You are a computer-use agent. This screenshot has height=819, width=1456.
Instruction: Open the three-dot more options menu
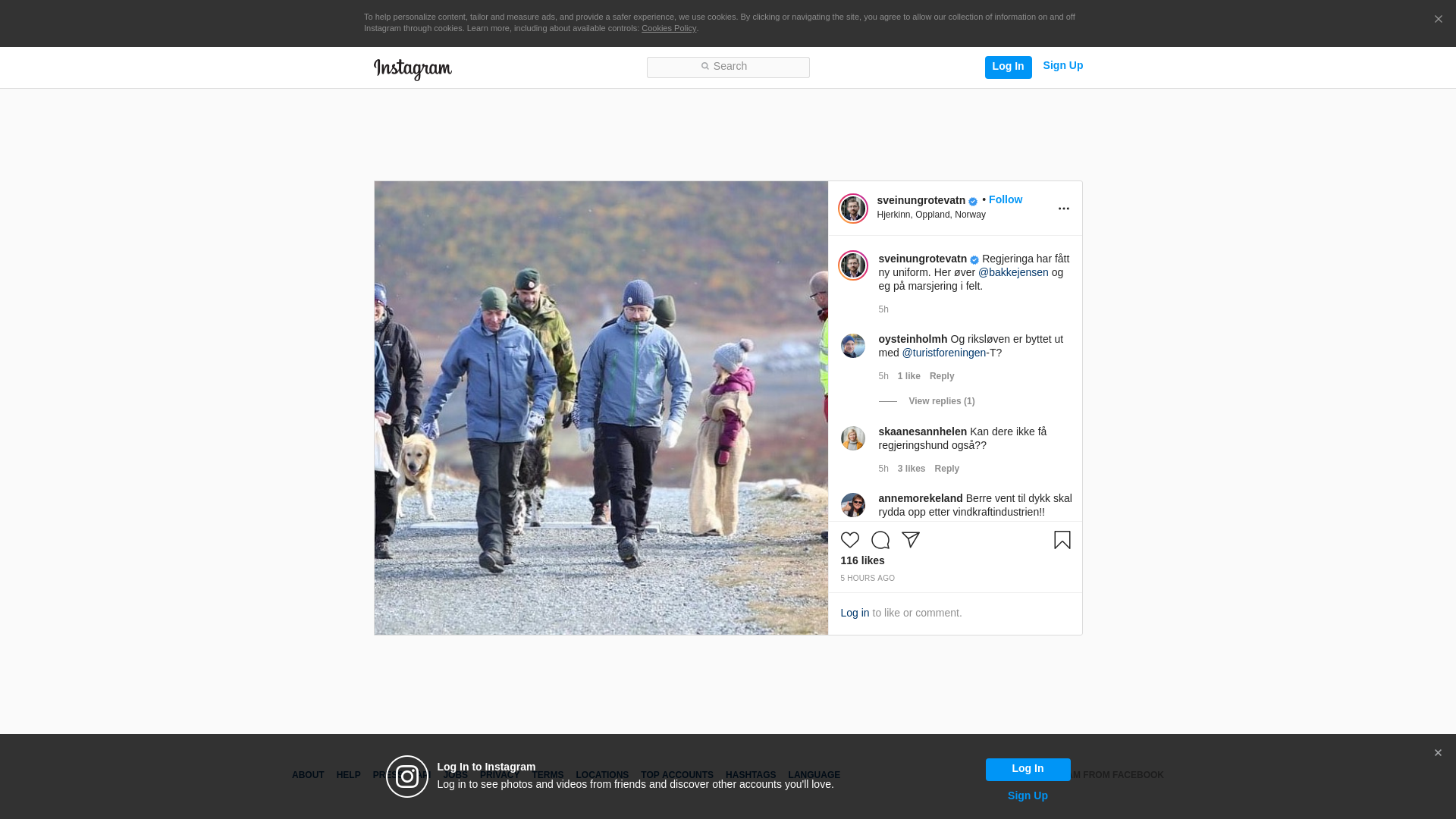(x=1063, y=209)
